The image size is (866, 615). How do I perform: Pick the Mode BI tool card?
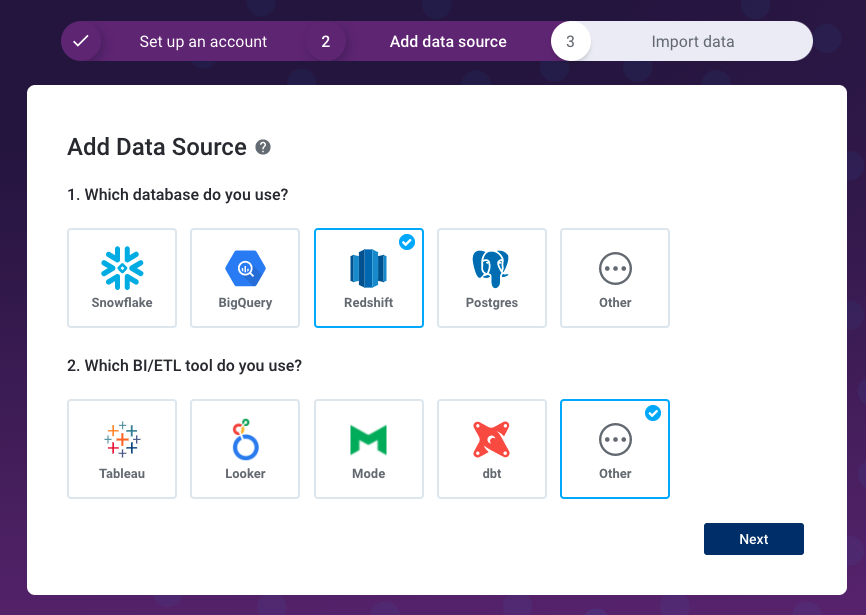(369, 449)
